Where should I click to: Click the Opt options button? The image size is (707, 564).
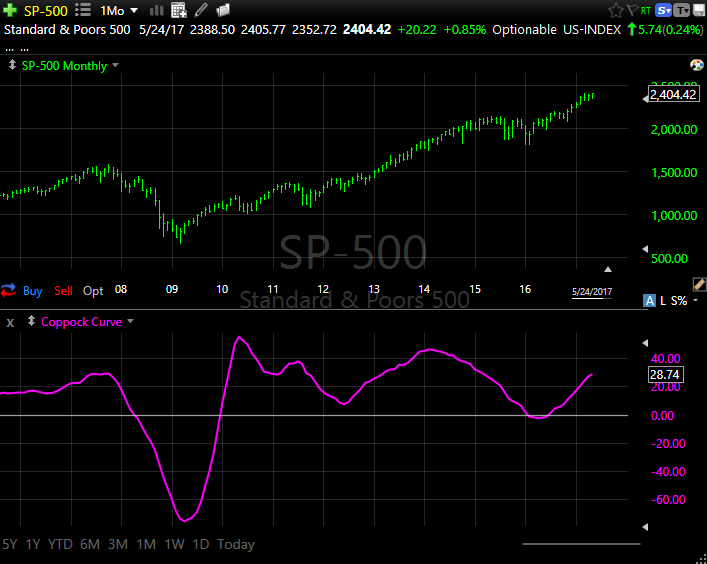(93, 291)
